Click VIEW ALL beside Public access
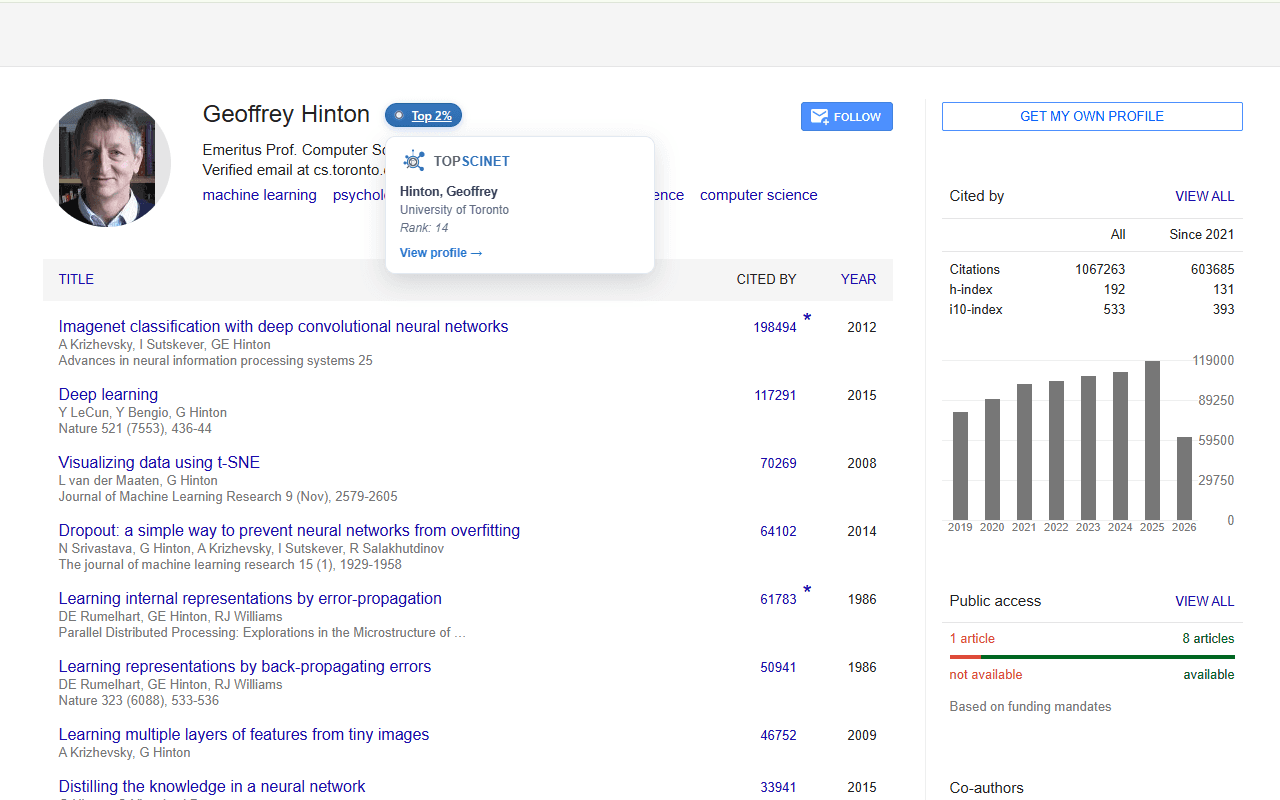Image resolution: width=1280 pixels, height=800 pixels. click(1204, 601)
